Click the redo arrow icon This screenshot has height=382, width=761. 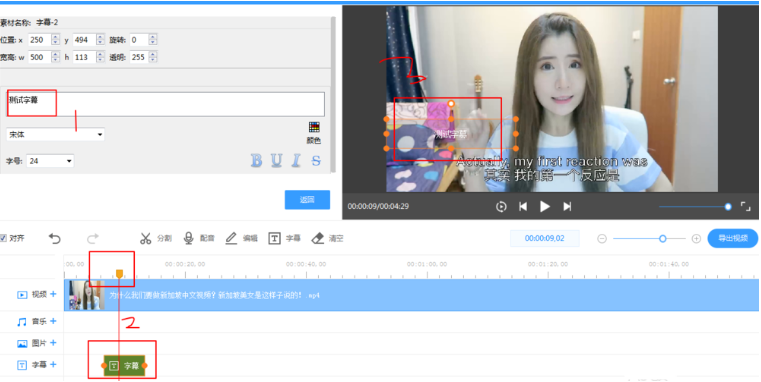coord(93,238)
